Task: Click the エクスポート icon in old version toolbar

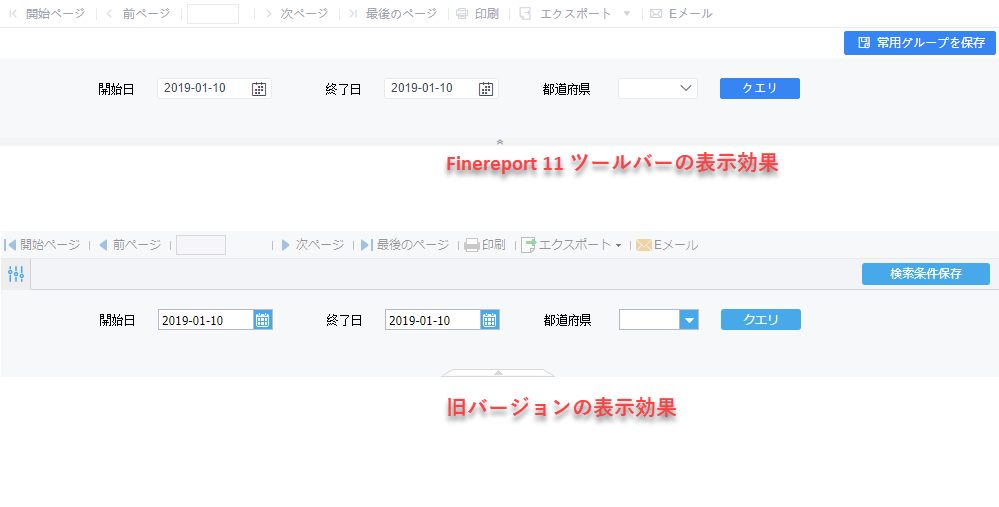Action: 529,245
